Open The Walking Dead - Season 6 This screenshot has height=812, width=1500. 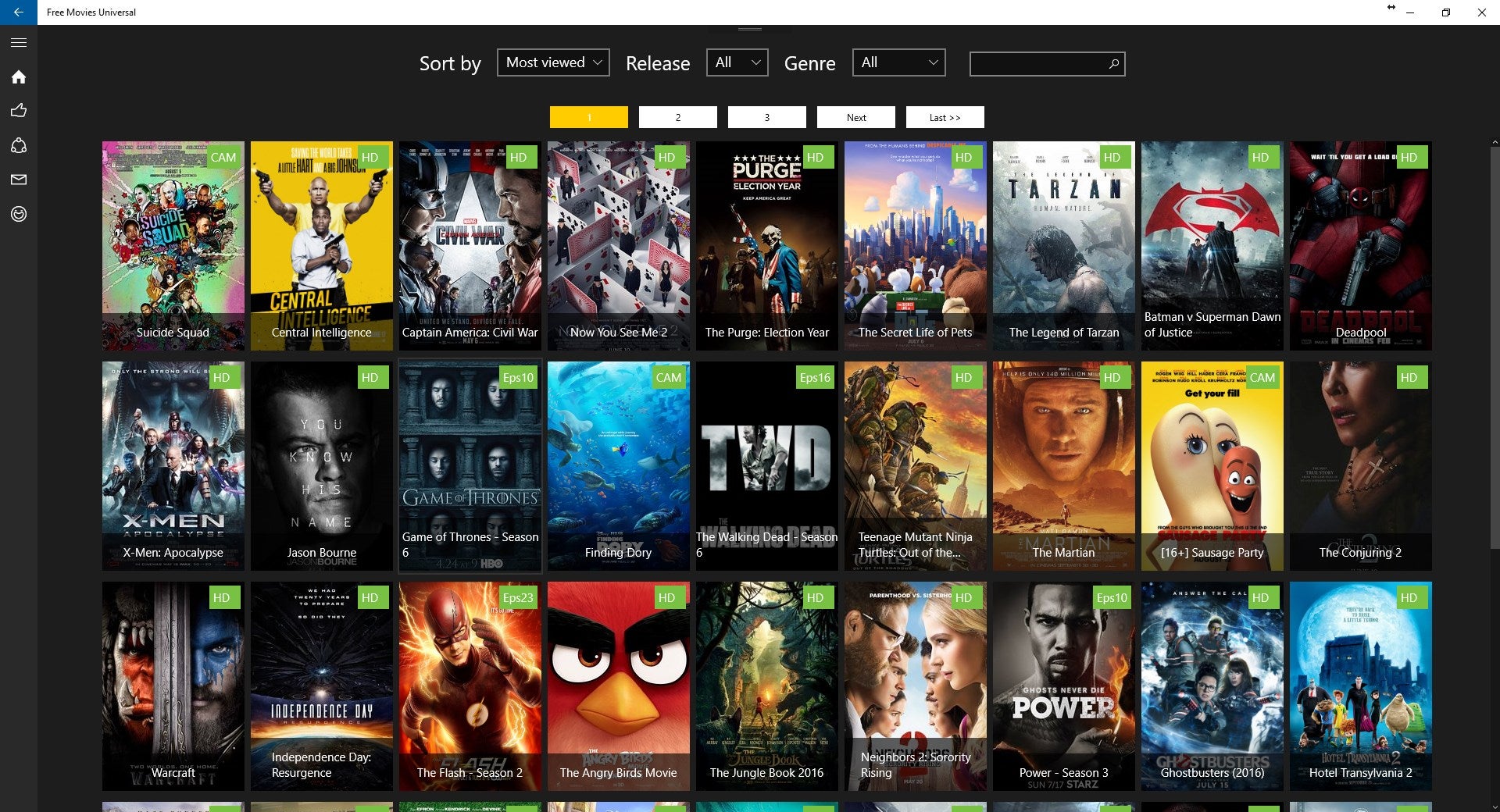pyautogui.click(x=767, y=466)
